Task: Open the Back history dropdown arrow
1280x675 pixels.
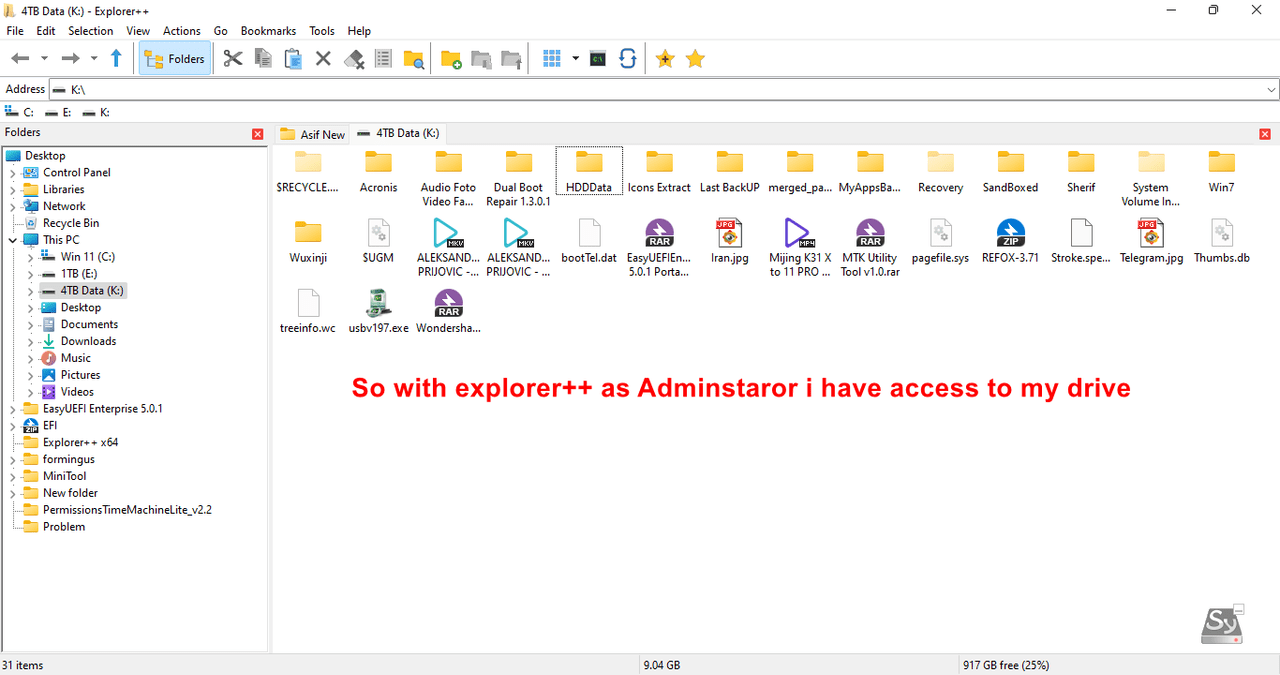Action: pos(44,59)
